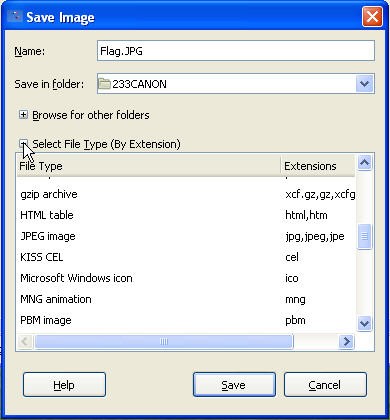Click the Name field containing Flag.JPG

point(236,51)
